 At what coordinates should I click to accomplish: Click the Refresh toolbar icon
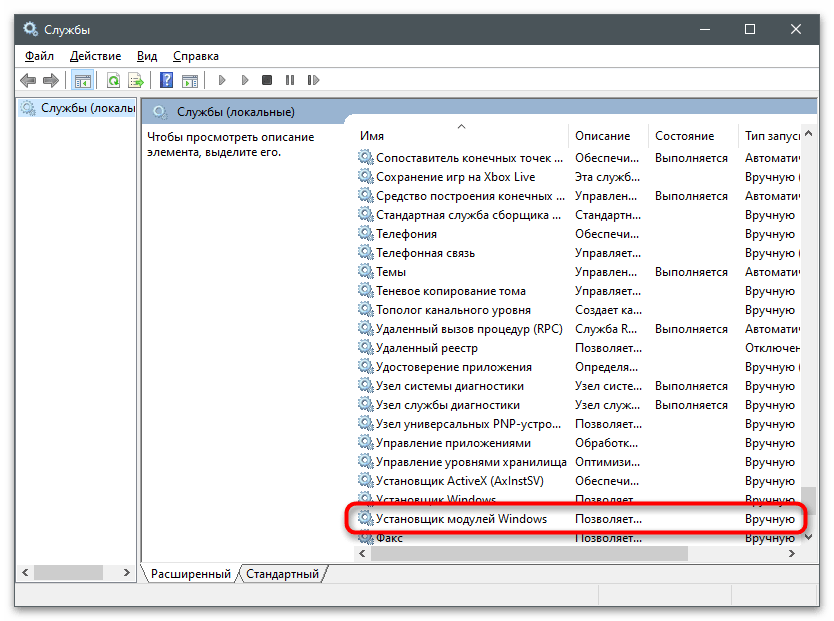113,80
